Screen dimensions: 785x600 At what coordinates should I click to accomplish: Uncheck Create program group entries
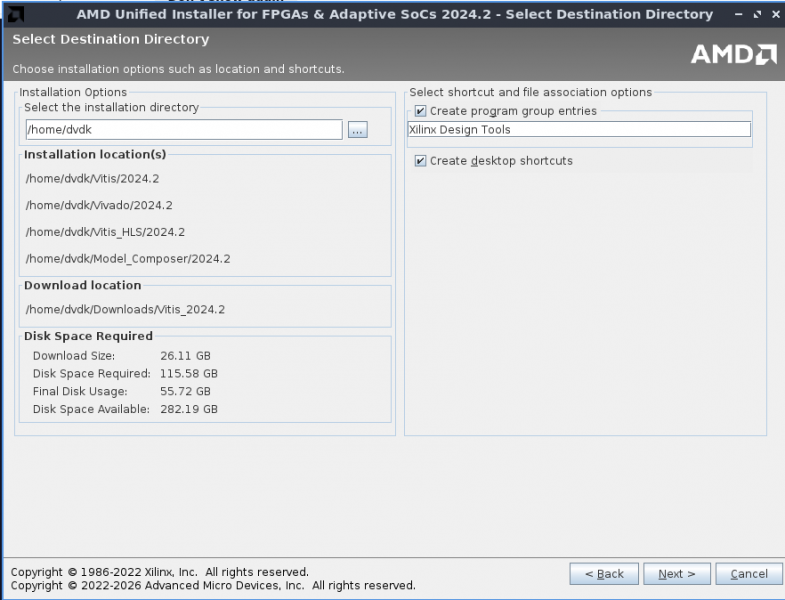coord(421,111)
